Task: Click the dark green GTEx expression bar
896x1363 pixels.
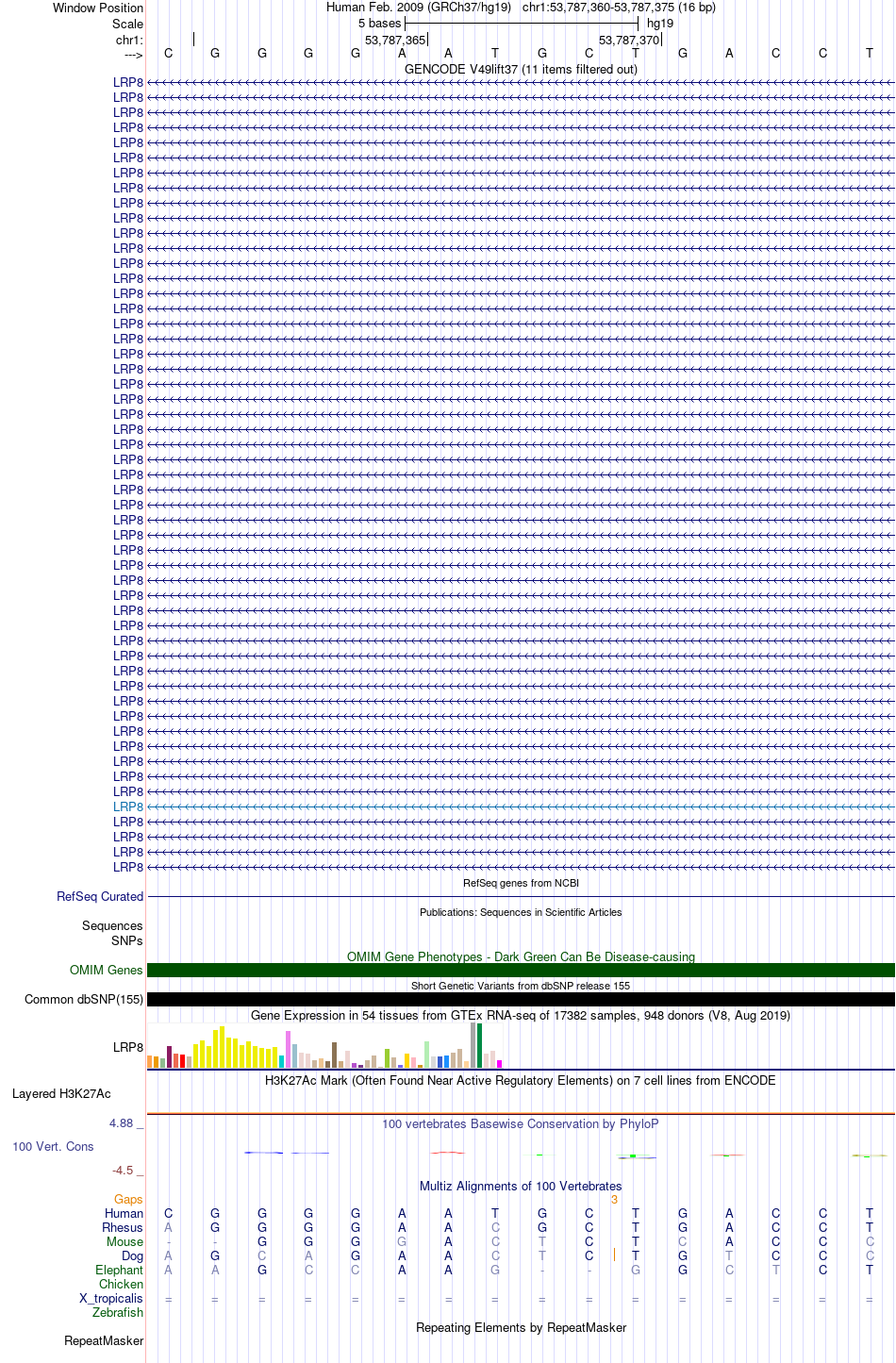Action: (x=480, y=1045)
